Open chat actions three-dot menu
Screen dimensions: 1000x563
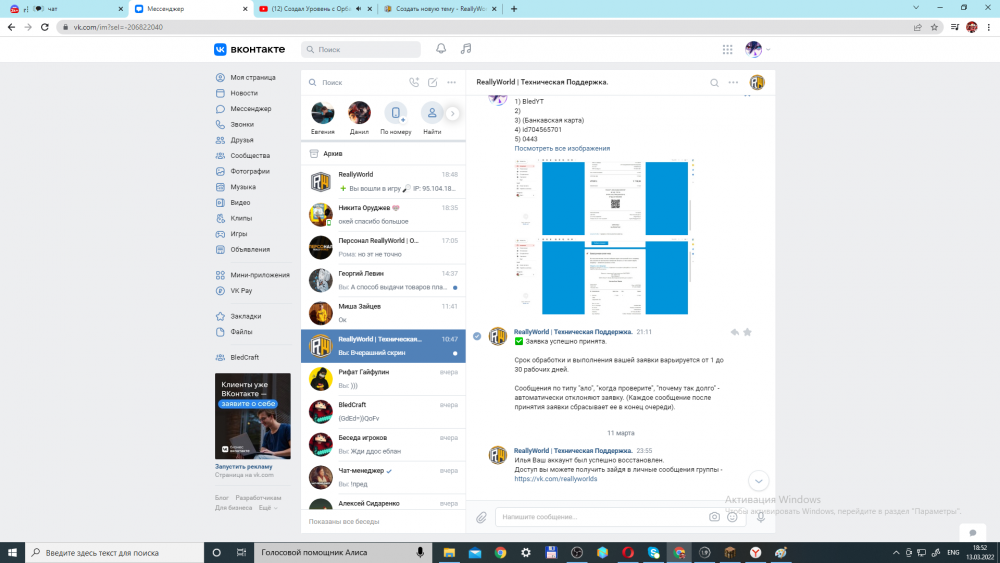pos(733,82)
